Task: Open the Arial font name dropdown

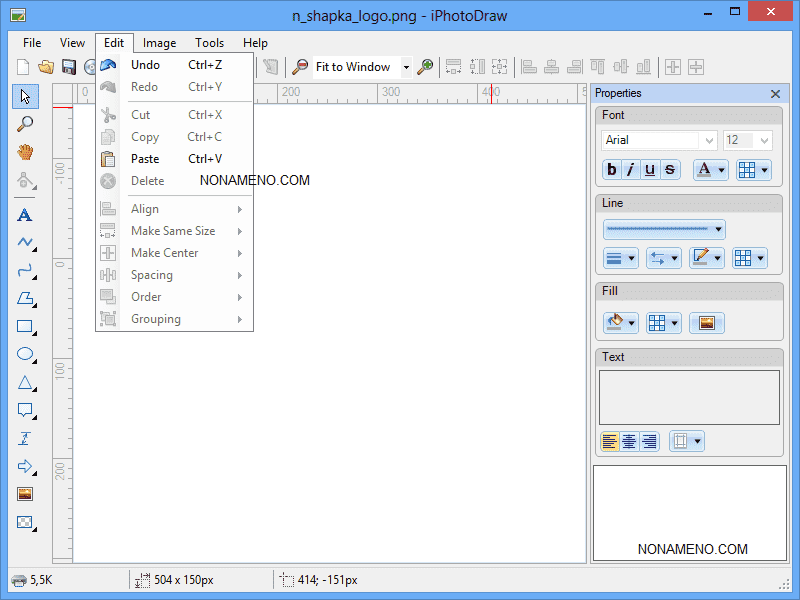Action: (x=709, y=141)
